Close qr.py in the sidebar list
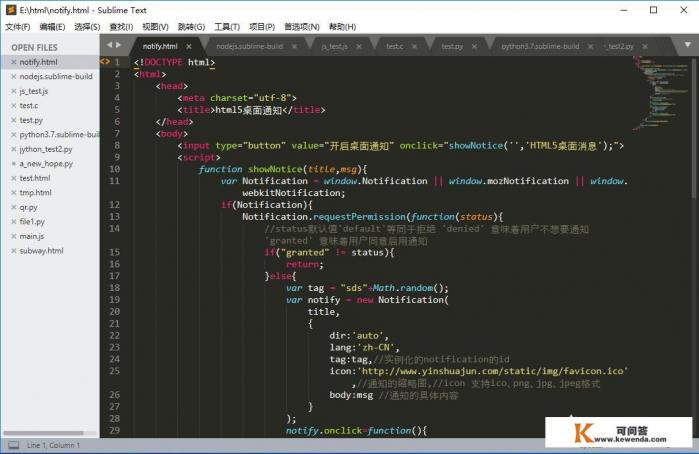Screen dimensions: 699x454 (14, 207)
